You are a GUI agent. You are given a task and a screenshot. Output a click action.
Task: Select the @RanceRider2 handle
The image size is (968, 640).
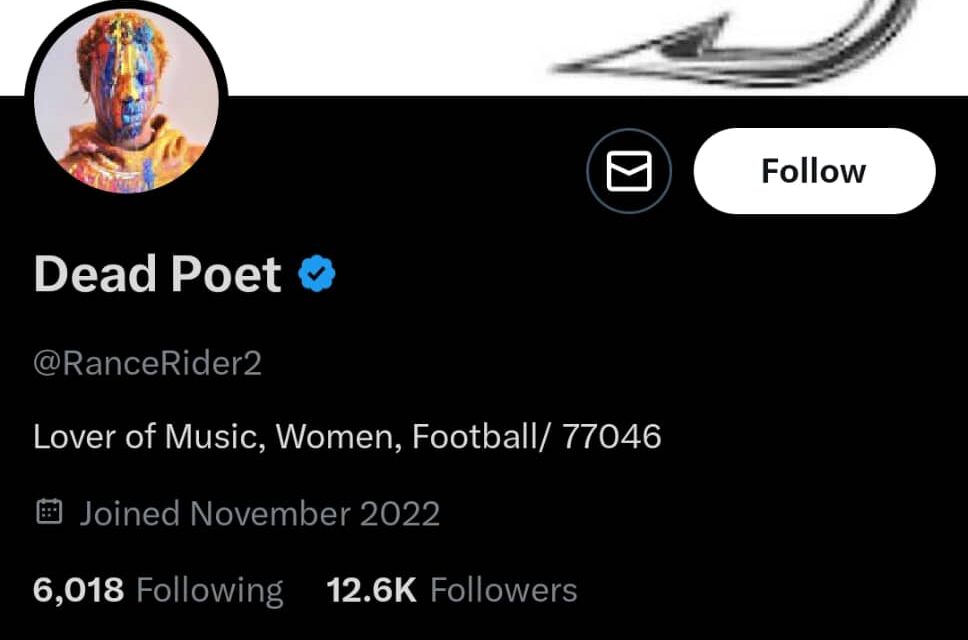pos(147,363)
